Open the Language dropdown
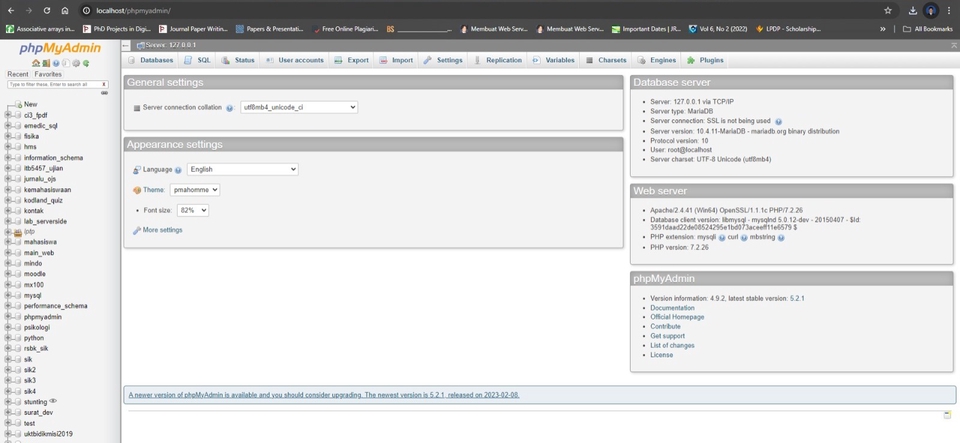960x443 pixels. pos(242,169)
